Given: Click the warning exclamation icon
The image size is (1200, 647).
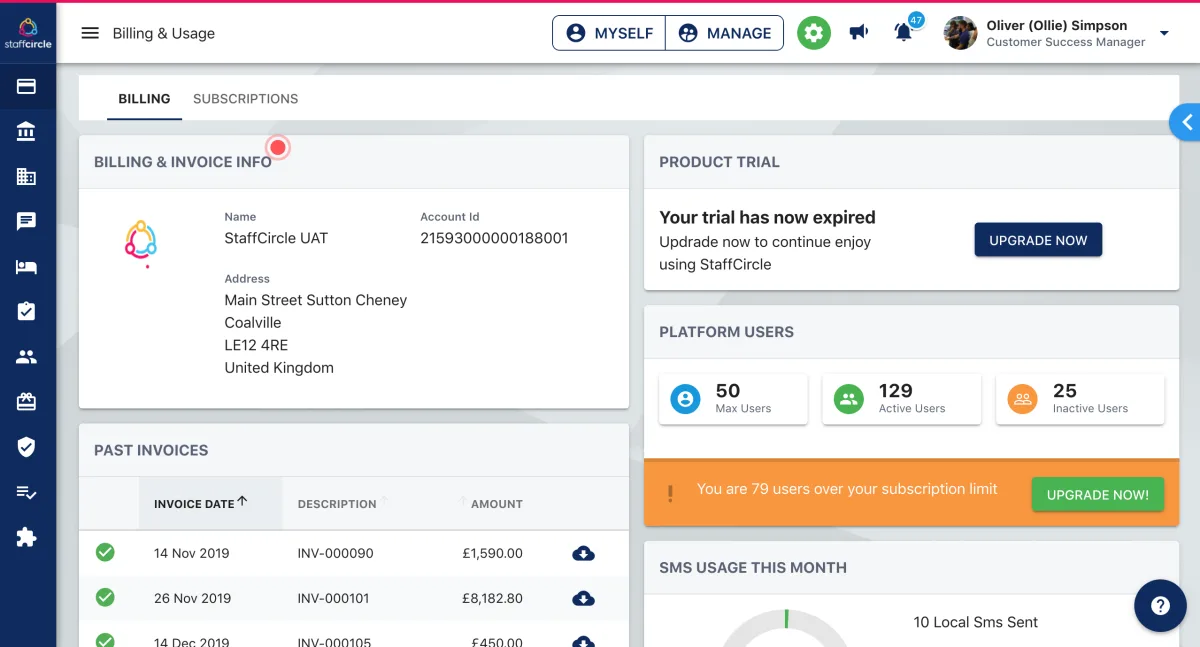Looking at the screenshot, I should tap(670, 492).
